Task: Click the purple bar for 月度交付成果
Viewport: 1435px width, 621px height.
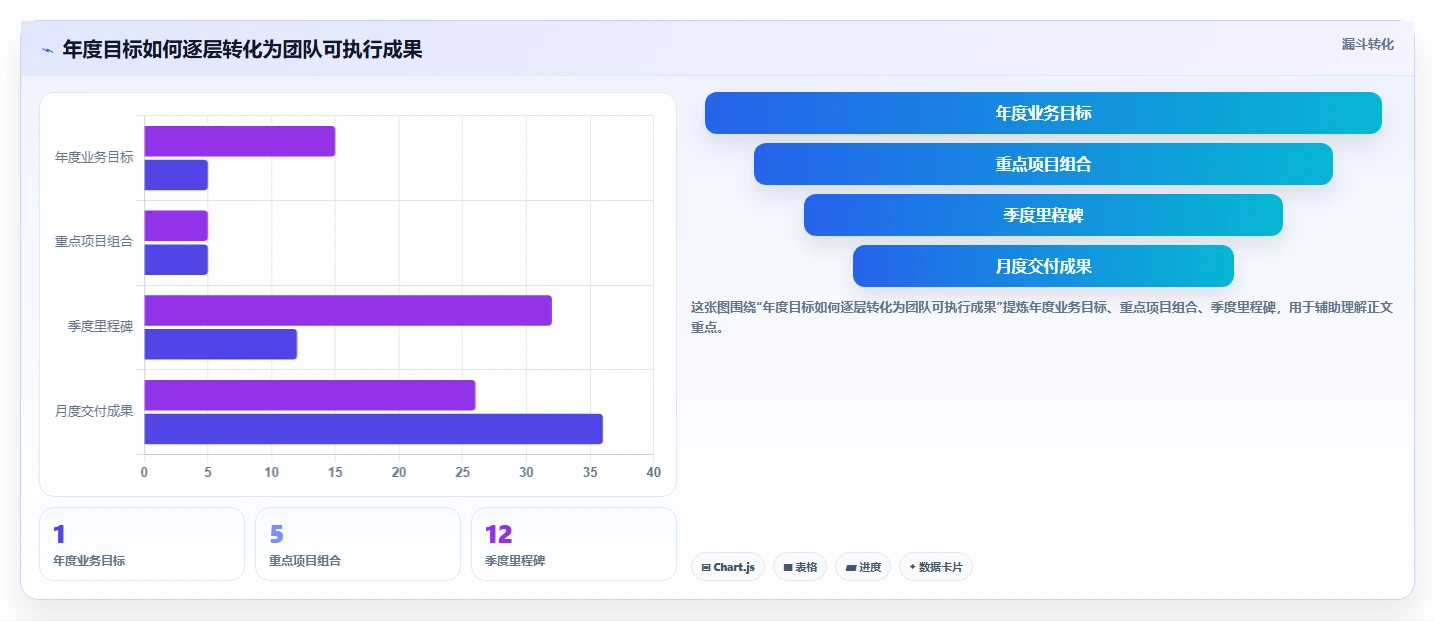Action: [310, 395]
